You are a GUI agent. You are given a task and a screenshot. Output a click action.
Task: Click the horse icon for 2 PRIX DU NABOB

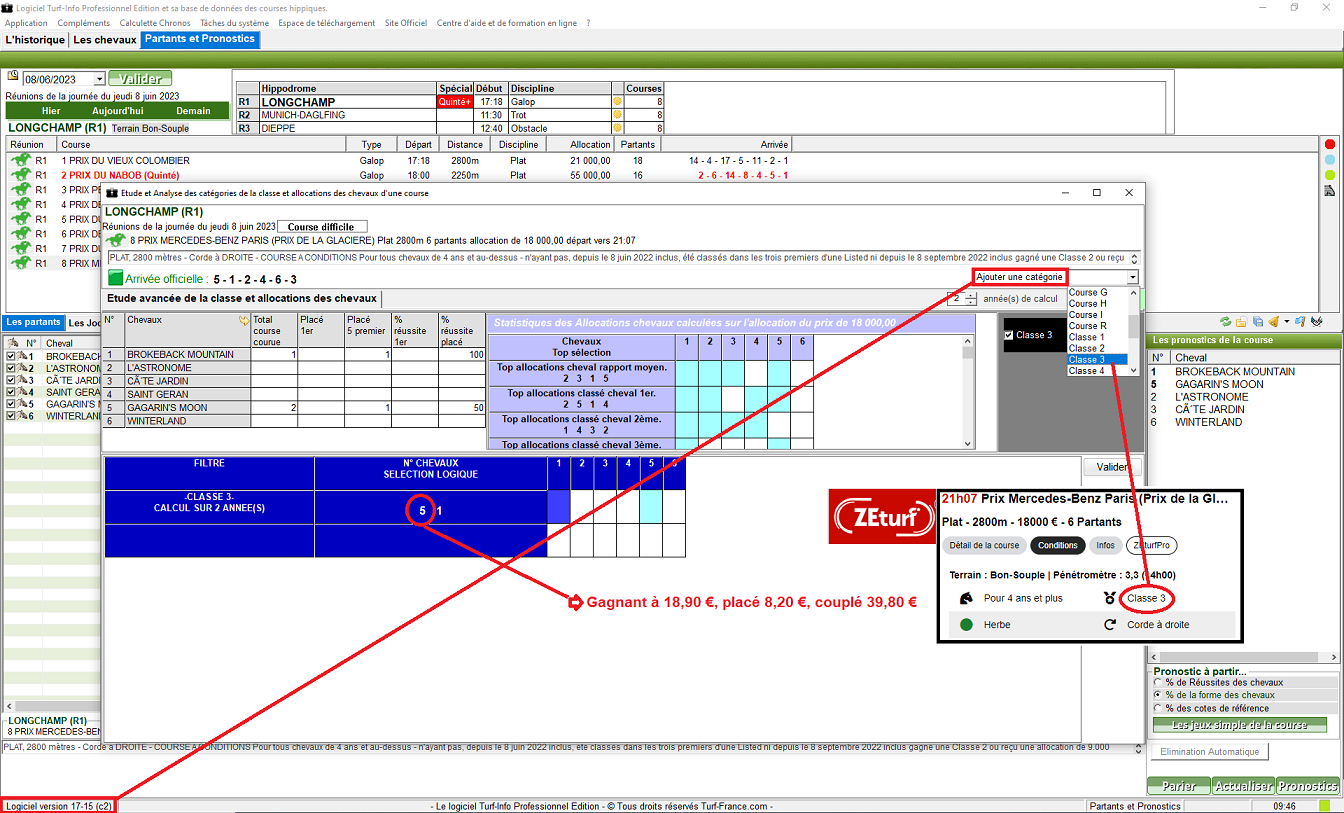click(x=20, y=175)
